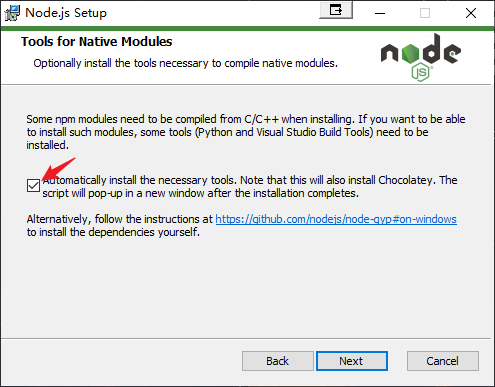Image resolution: width=495 pixels, height=387 pixels.
Task: Click the greyed-out maximize button
Action: click(425, 13)
